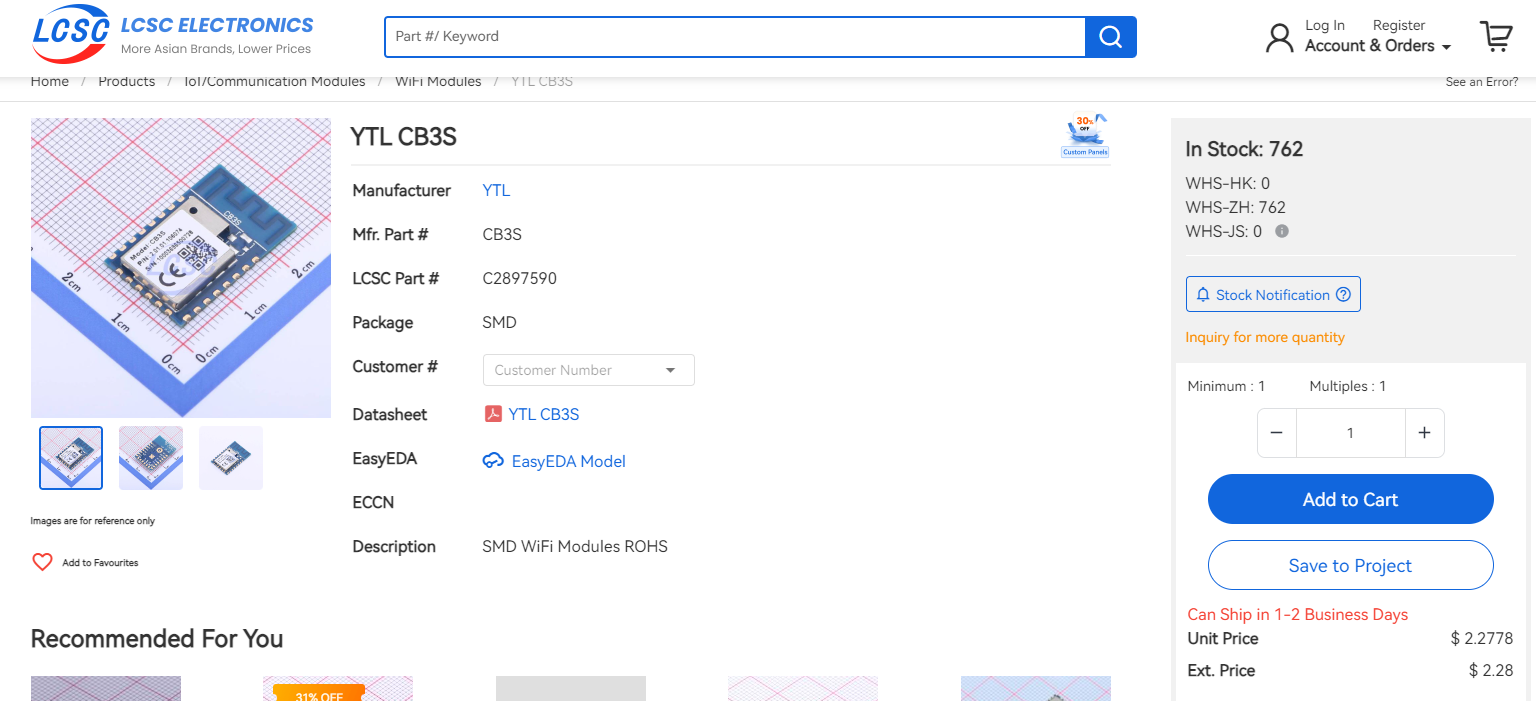The height and width of the screenshot is (701, 1536).
Task: Click the Recommended For You heading
Action: pos(157,638)
